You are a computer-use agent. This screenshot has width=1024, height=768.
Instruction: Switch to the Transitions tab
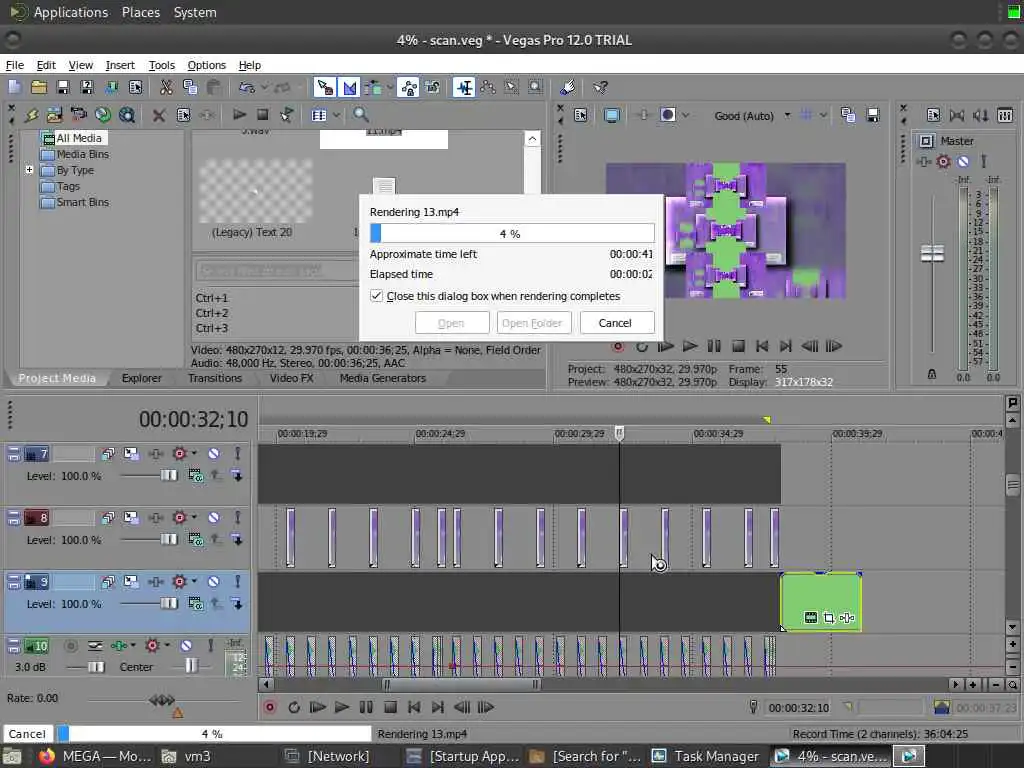[215, 378]
